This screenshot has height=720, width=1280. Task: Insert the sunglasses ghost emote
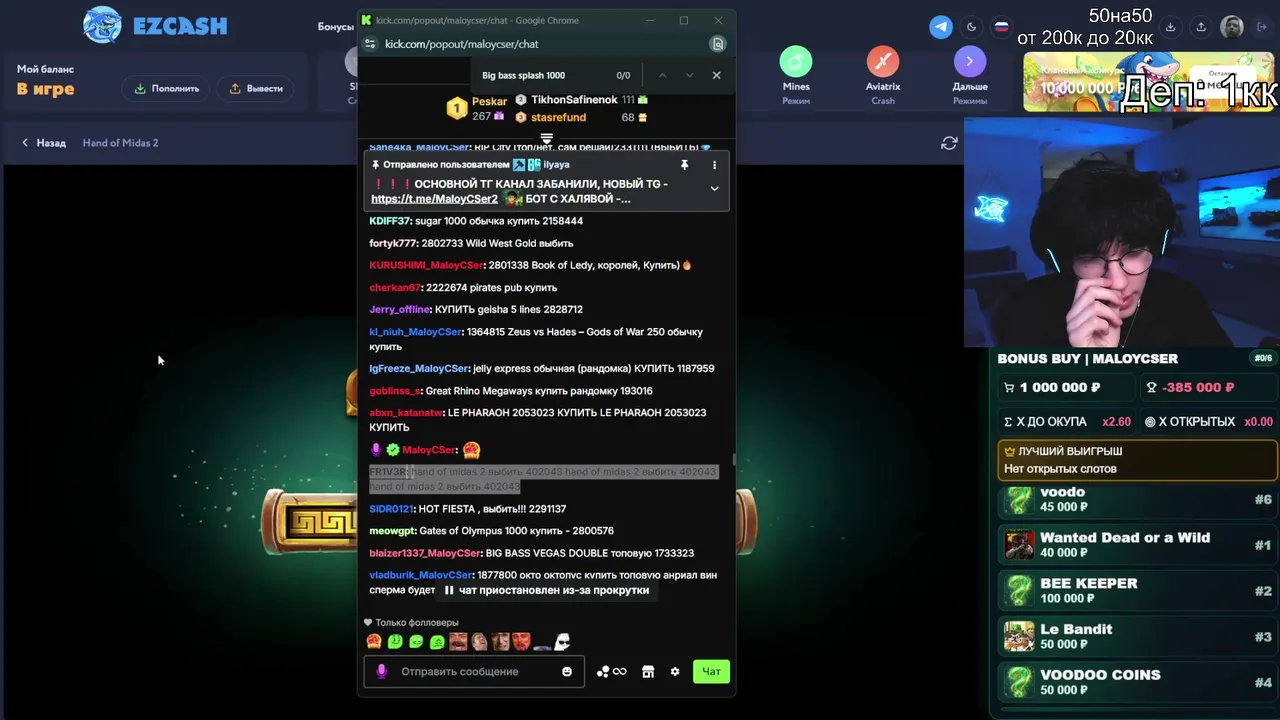pos(563,641)
